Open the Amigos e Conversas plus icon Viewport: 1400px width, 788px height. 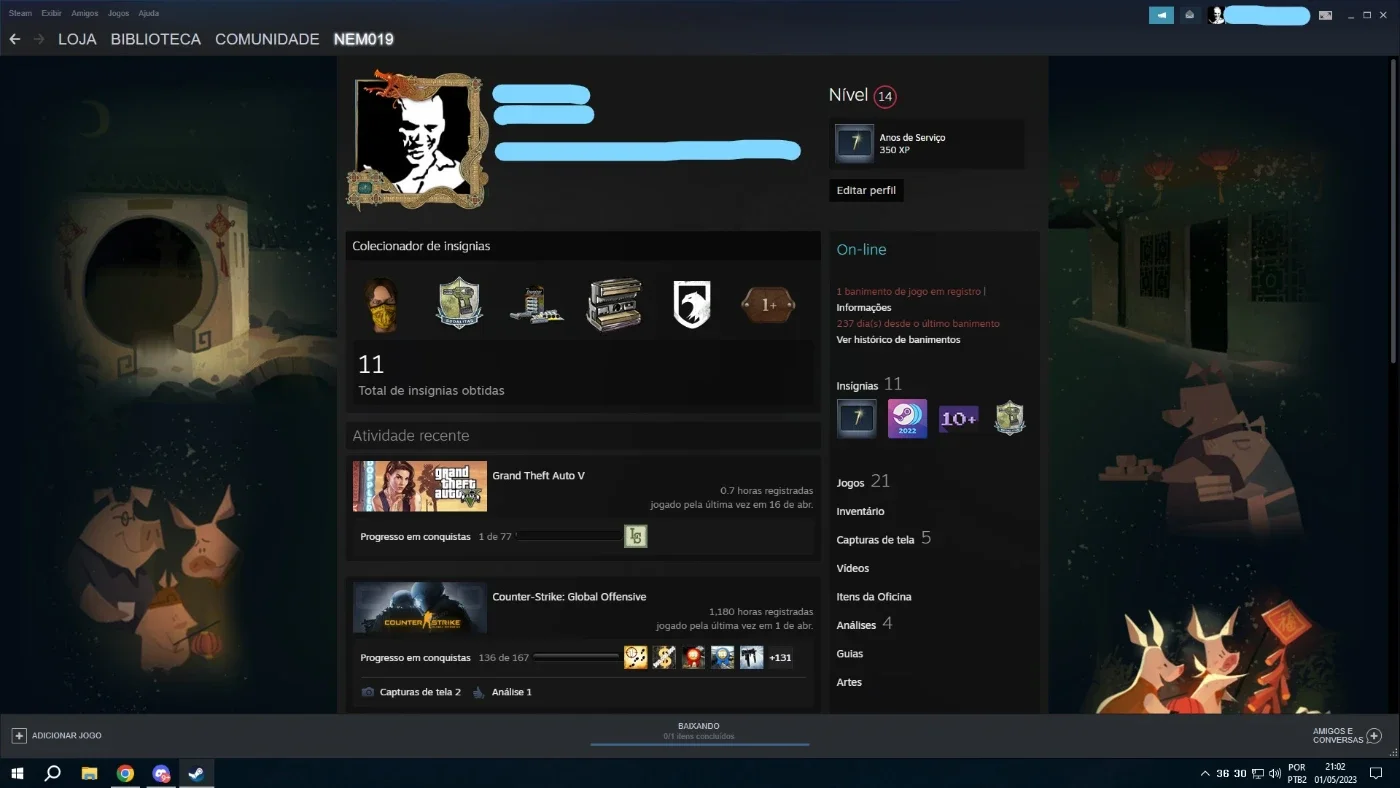point(1374,735)
